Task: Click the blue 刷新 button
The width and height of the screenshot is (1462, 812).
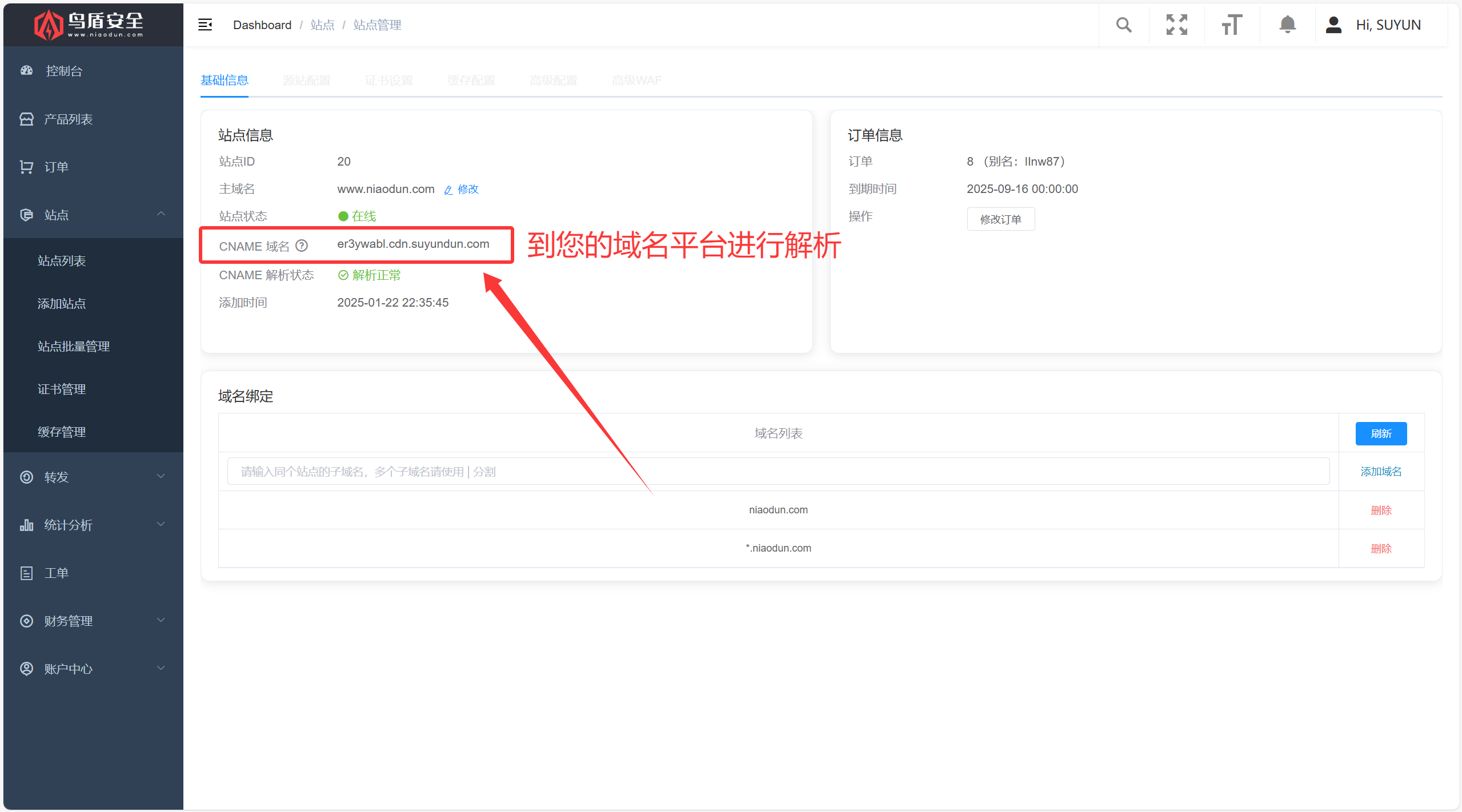Action: pyautogui.click(x=1381, y=433)
